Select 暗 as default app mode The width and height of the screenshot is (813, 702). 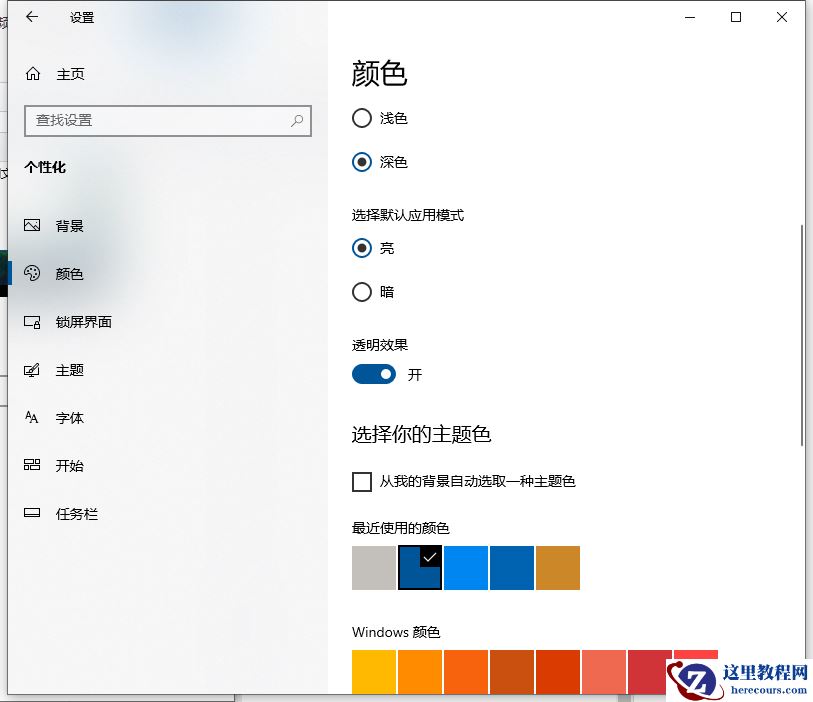pyautogui.click(x=361, y=292)
